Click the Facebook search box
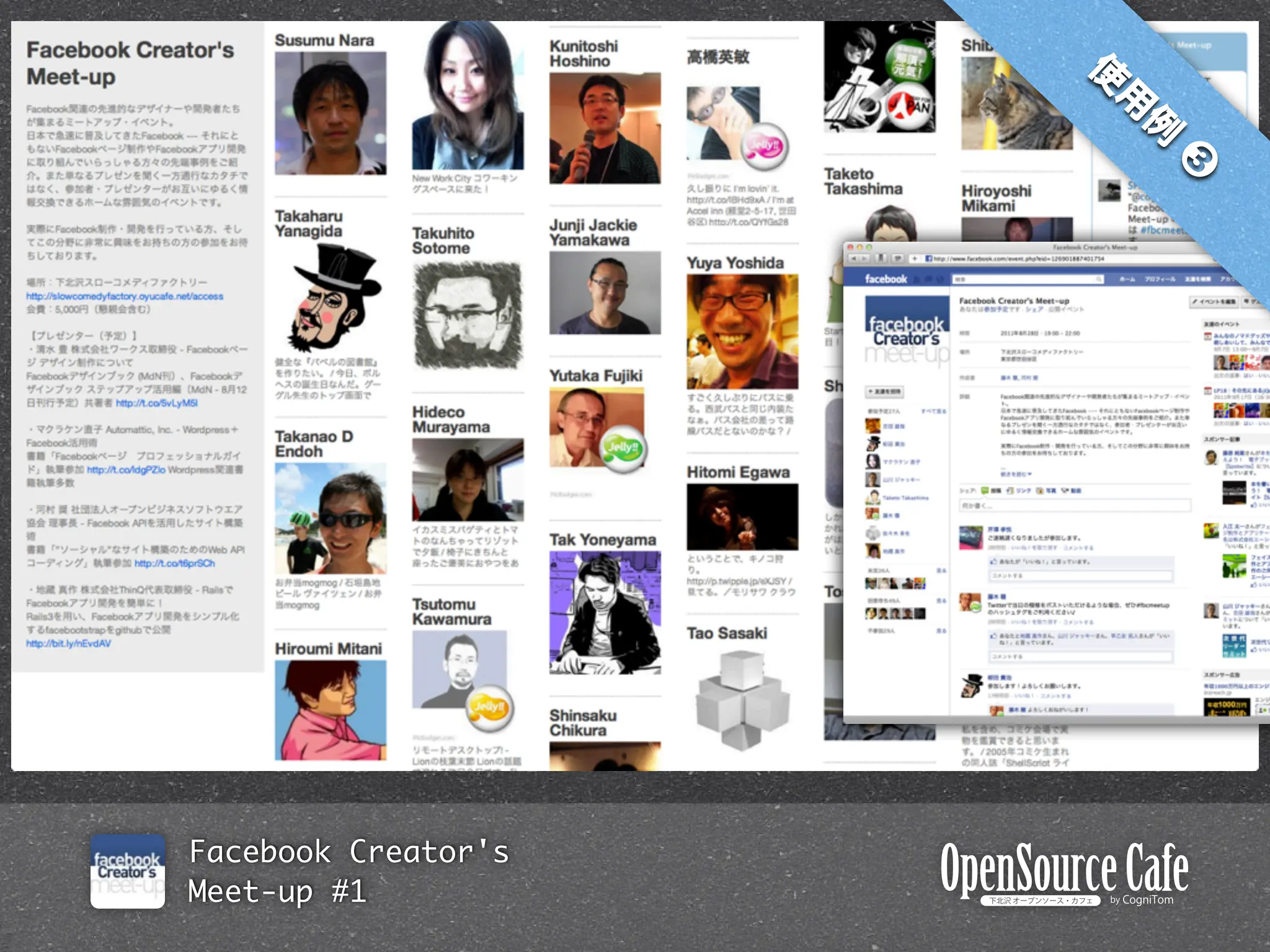1270x952 pixels. 1028,280
